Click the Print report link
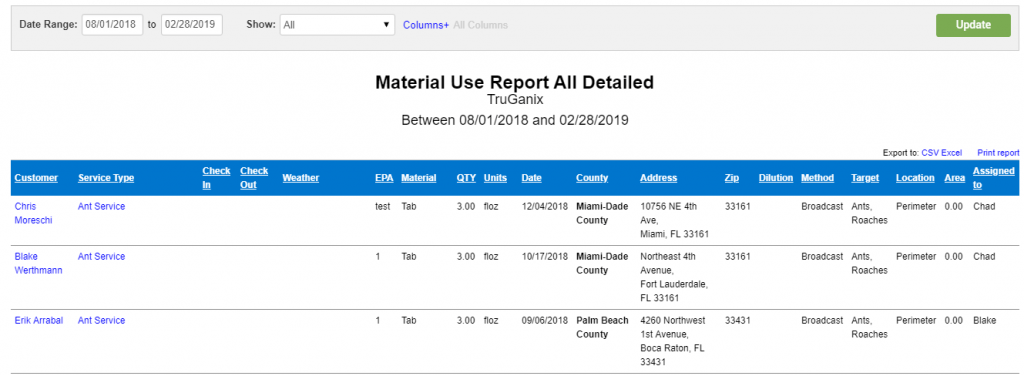 [x=998, y=153]
